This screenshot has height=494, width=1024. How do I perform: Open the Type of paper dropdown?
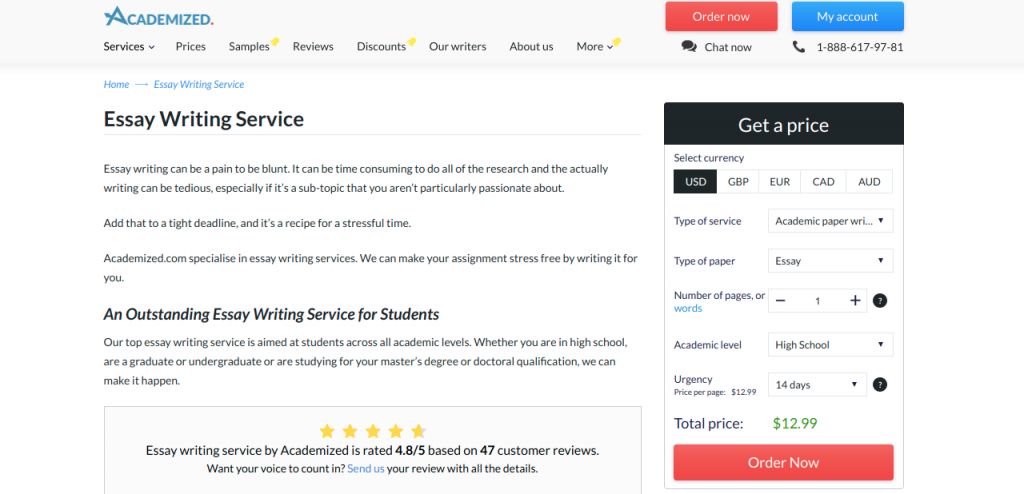pyautogui.click(x=831, y=261)
